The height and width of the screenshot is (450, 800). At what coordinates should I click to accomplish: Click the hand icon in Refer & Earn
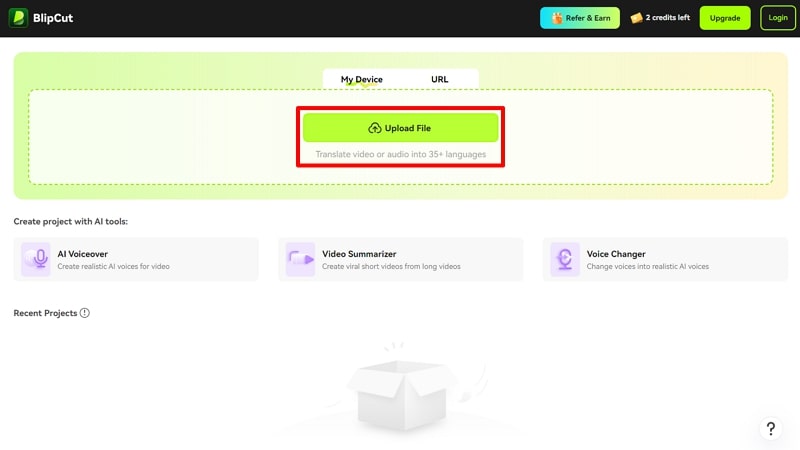557,18
